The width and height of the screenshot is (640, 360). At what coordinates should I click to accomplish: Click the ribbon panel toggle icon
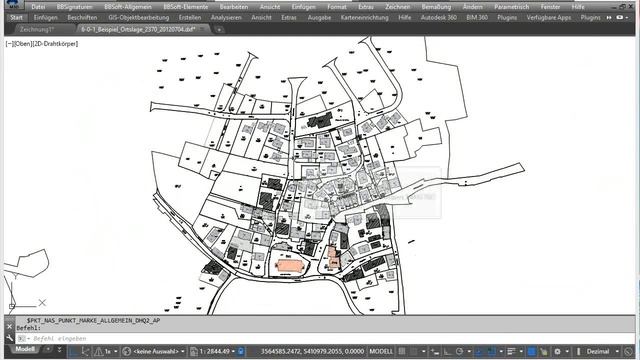pos(620,18)
